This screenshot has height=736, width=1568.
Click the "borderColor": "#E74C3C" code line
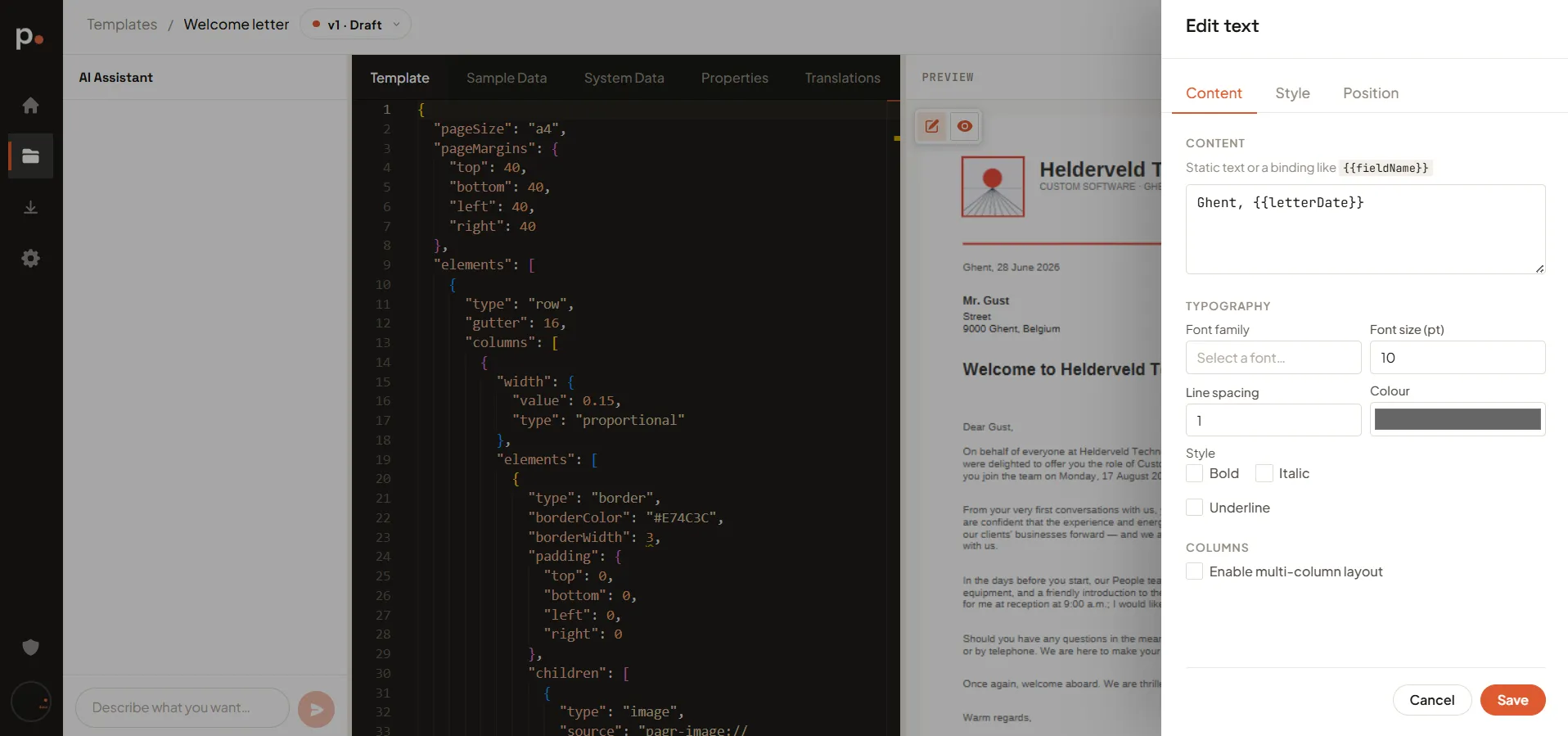[625, 517]
